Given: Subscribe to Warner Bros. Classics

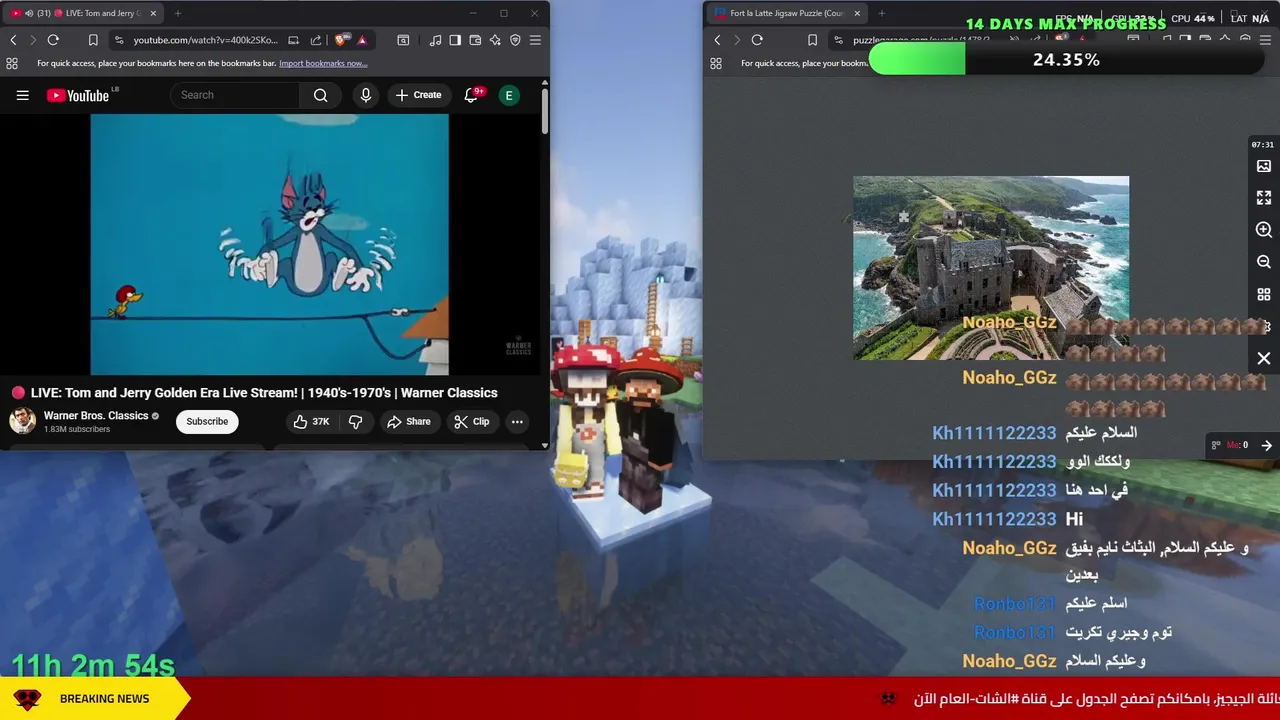Looking at the screenshot, I should click(207, 421).
